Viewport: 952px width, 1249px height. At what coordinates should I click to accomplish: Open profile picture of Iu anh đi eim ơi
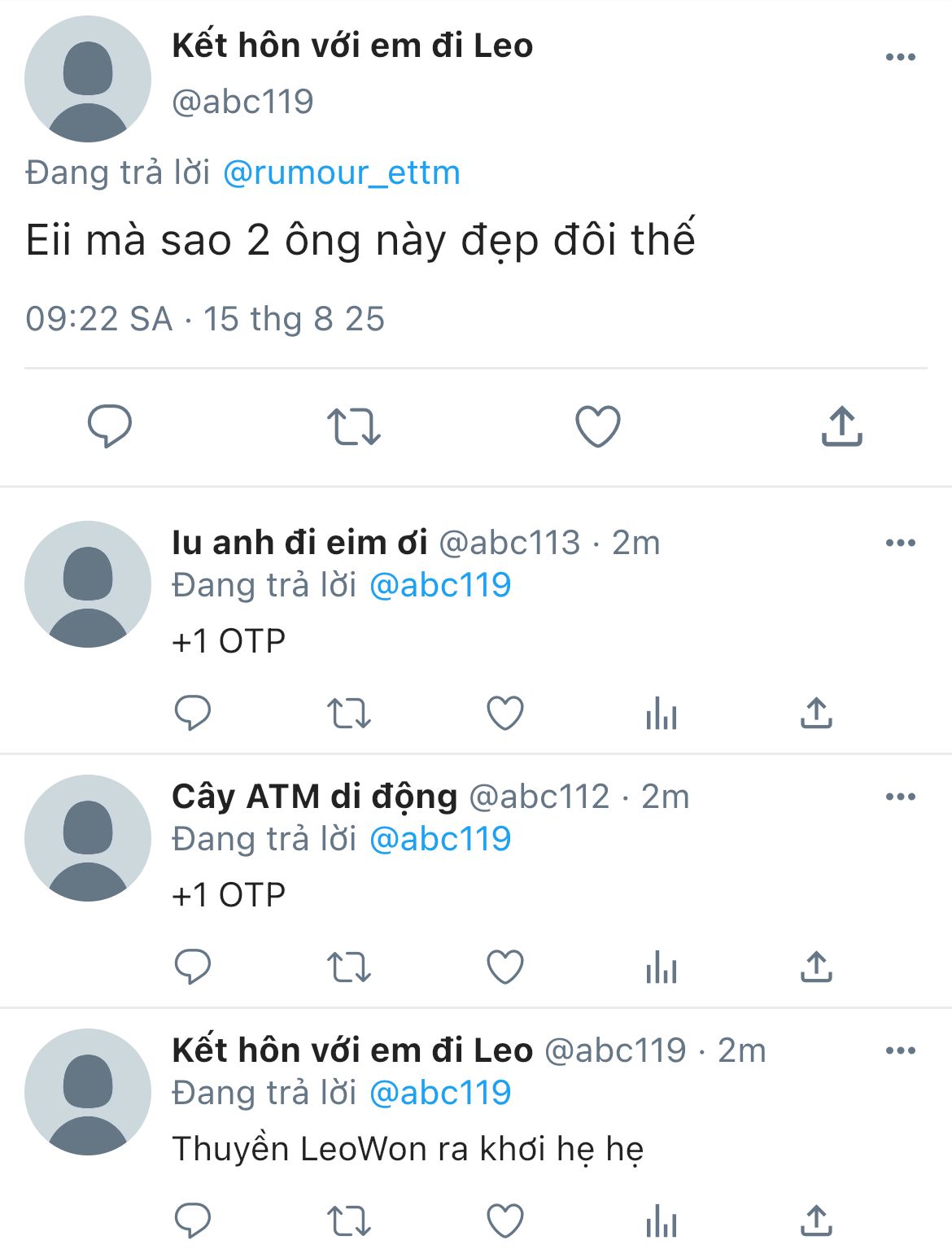pyautogui.click(x=88, y=584)
